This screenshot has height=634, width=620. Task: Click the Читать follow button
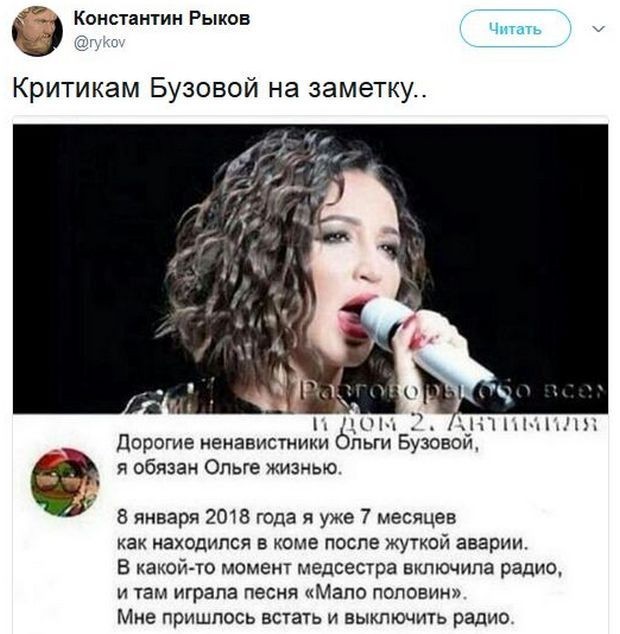click(x=515, y=29)
